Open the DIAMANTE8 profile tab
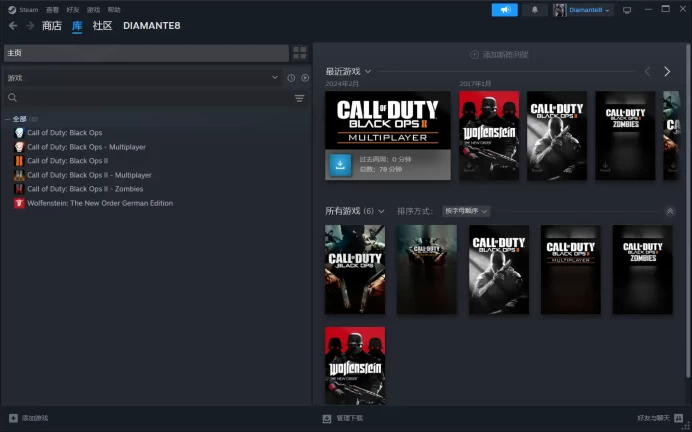 [x=152, y=26]
